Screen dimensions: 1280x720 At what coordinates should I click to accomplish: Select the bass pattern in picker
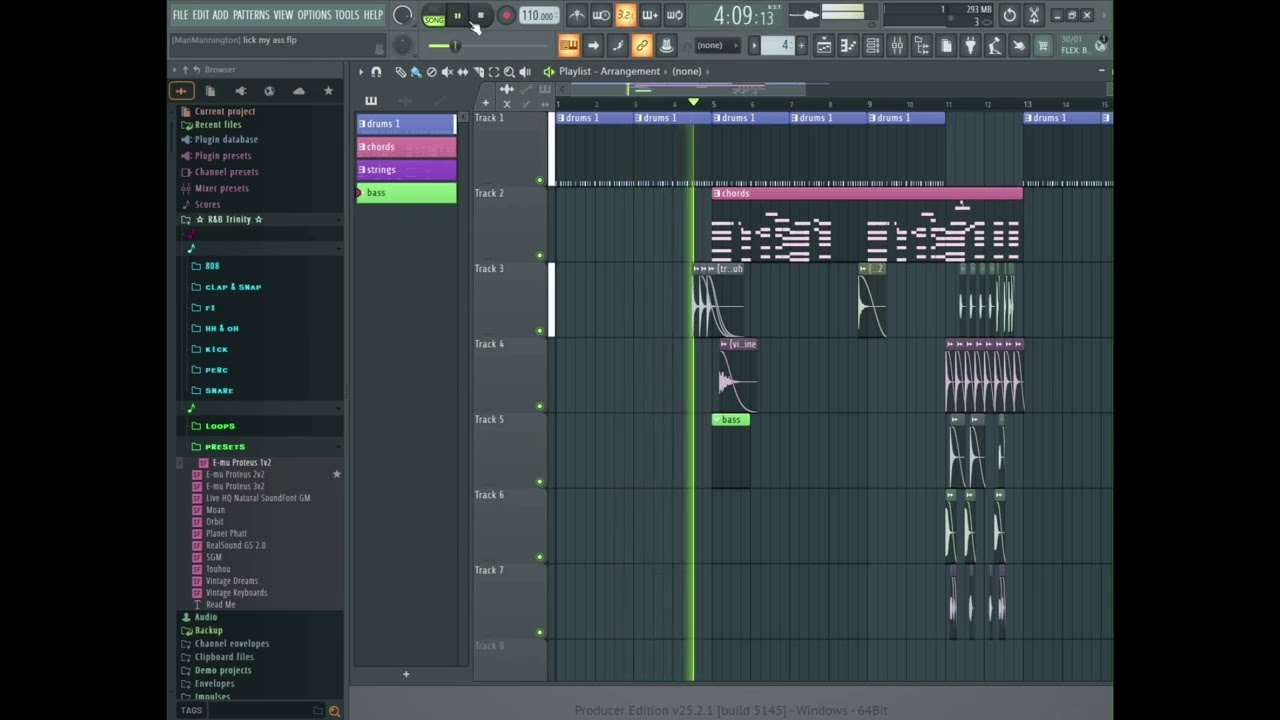click(406, 193)
